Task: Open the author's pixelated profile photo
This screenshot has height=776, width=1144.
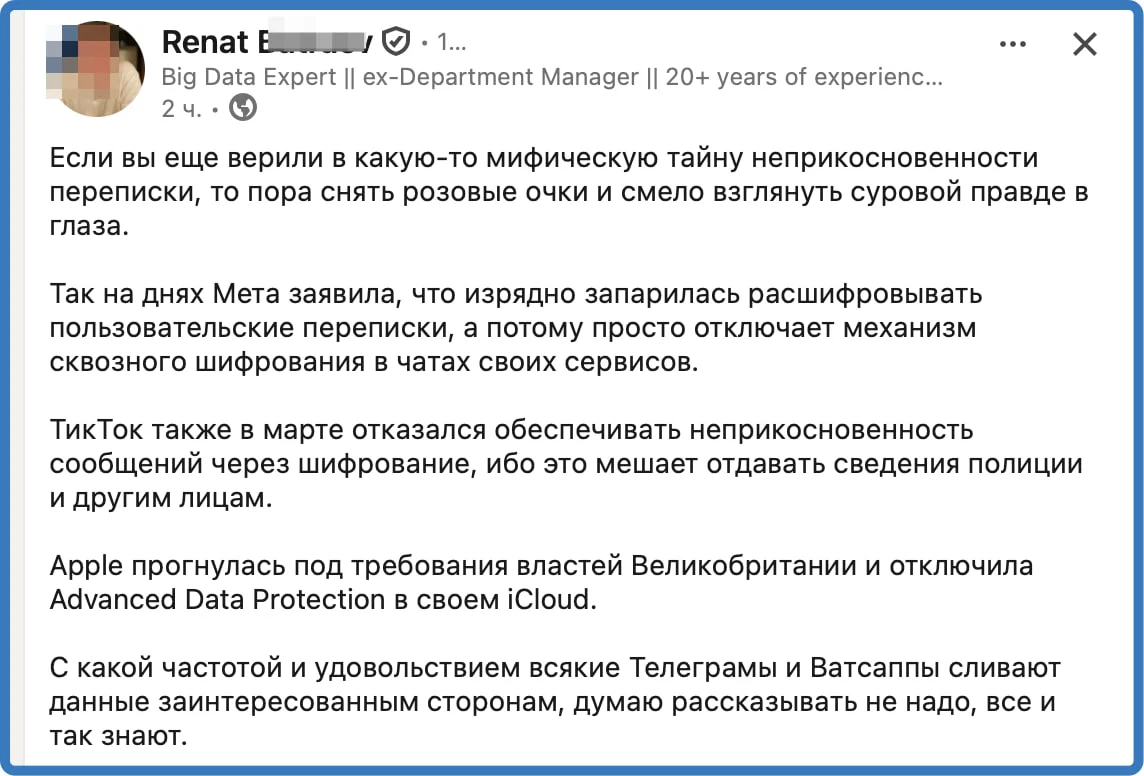Action: (96, 70)
